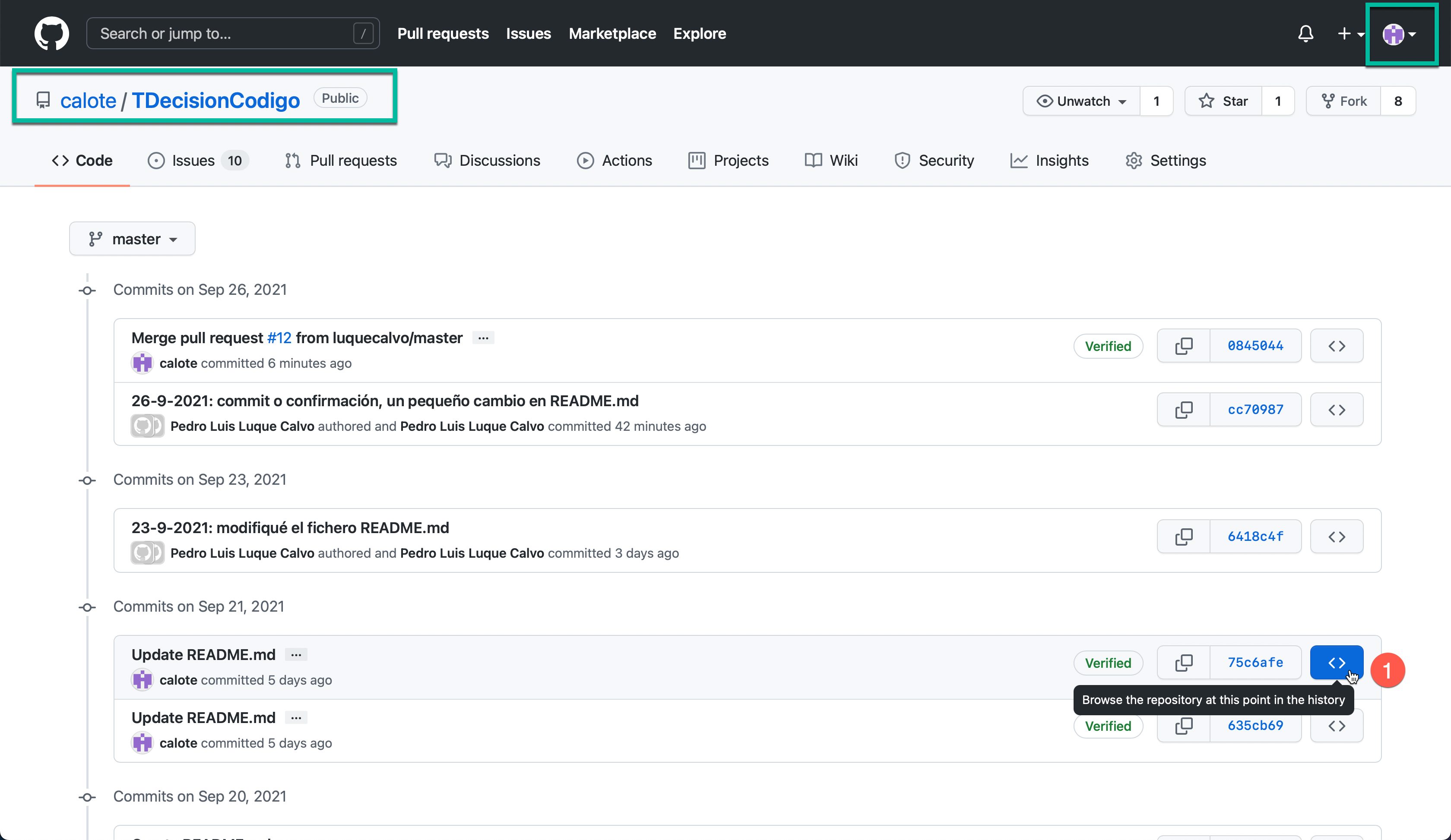
Task: Browse repository at commit 75c6afe
Action: [x=1337, y=663]
